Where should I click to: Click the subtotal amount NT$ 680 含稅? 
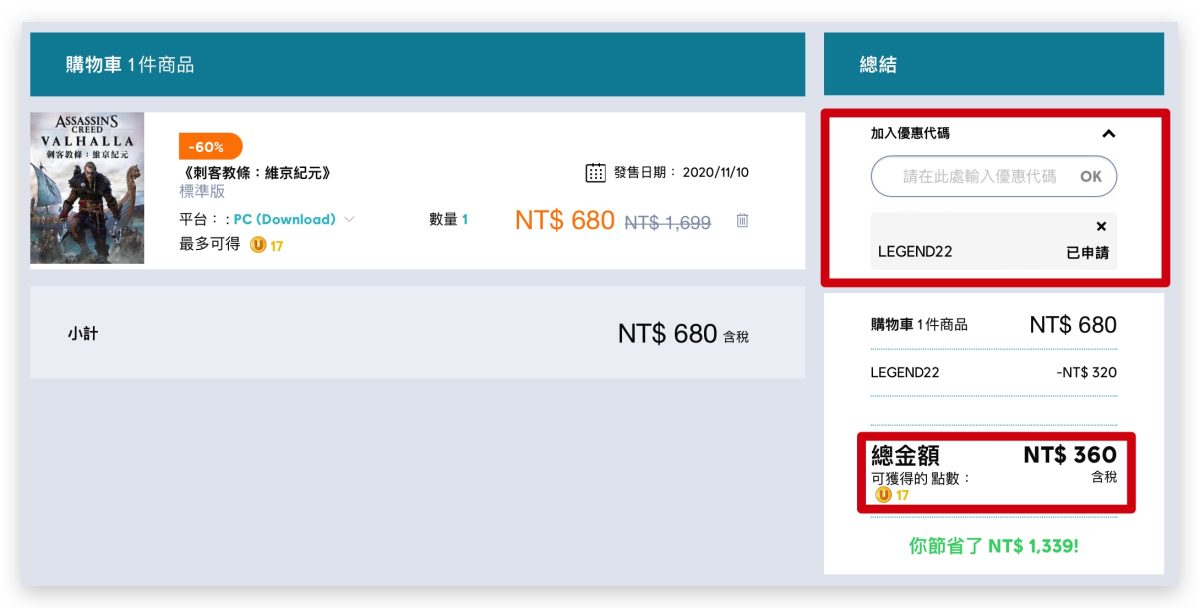pyautogui.click(x=683, y=334)
